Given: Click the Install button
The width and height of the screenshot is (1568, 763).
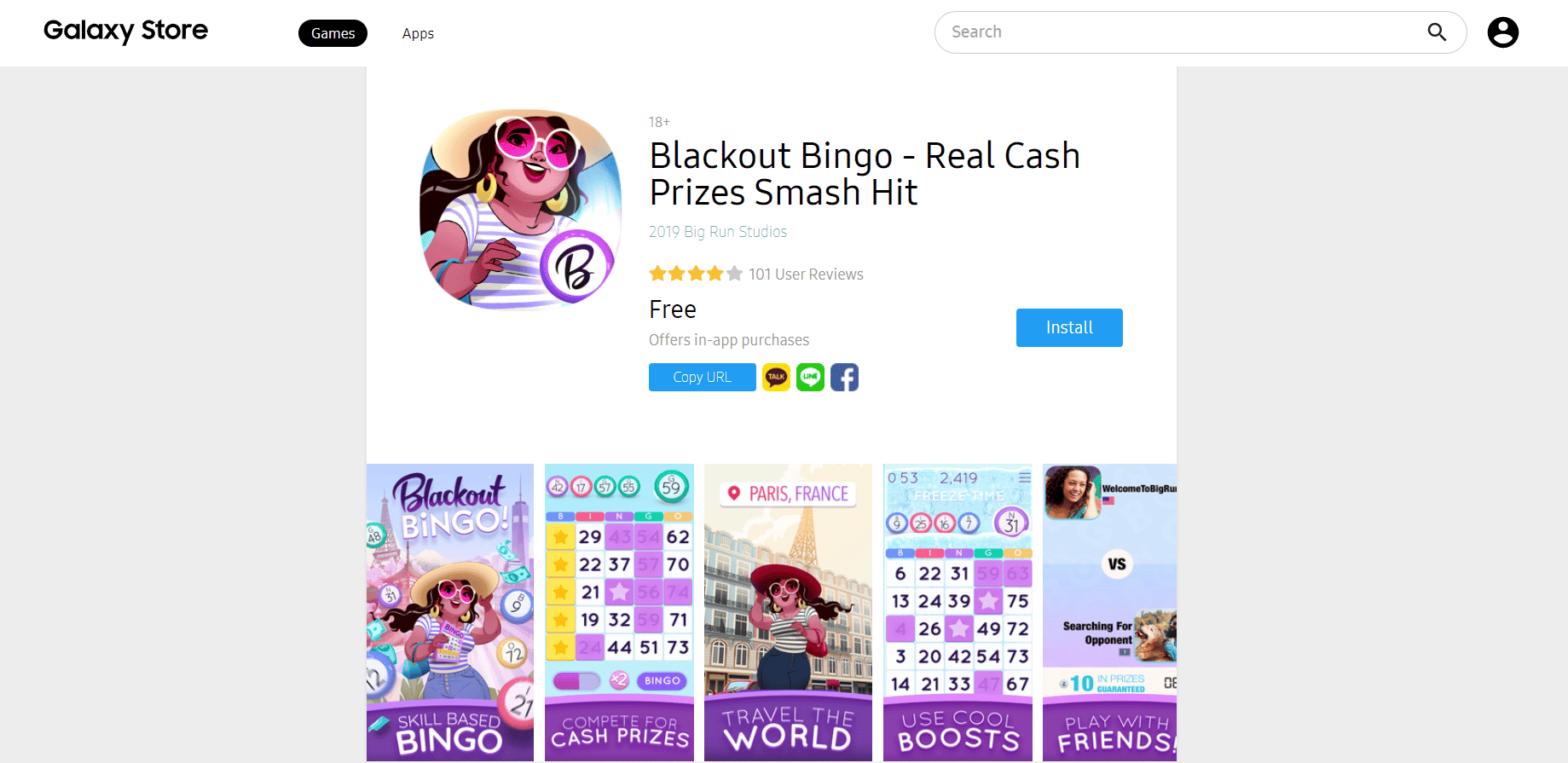Looking at the screenshot, I should (1069, 327).
